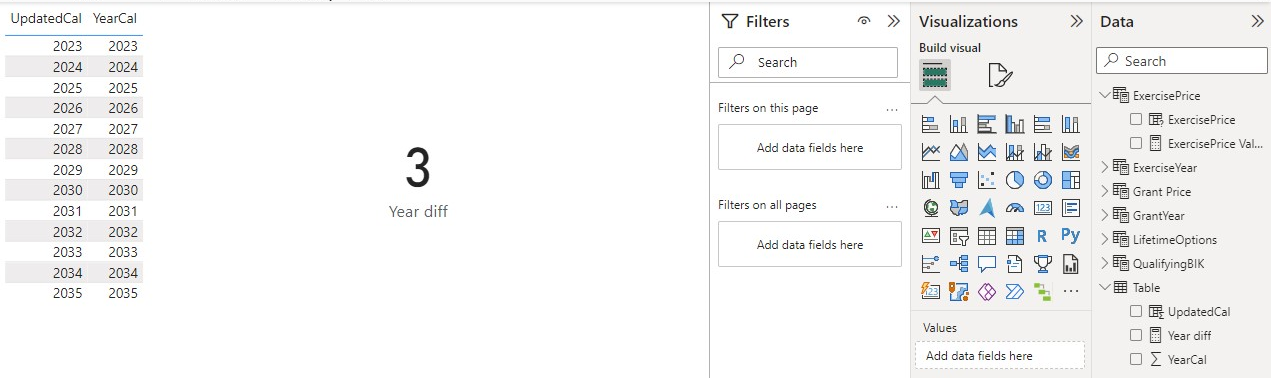Select the slicer visual

click(958, 237)
